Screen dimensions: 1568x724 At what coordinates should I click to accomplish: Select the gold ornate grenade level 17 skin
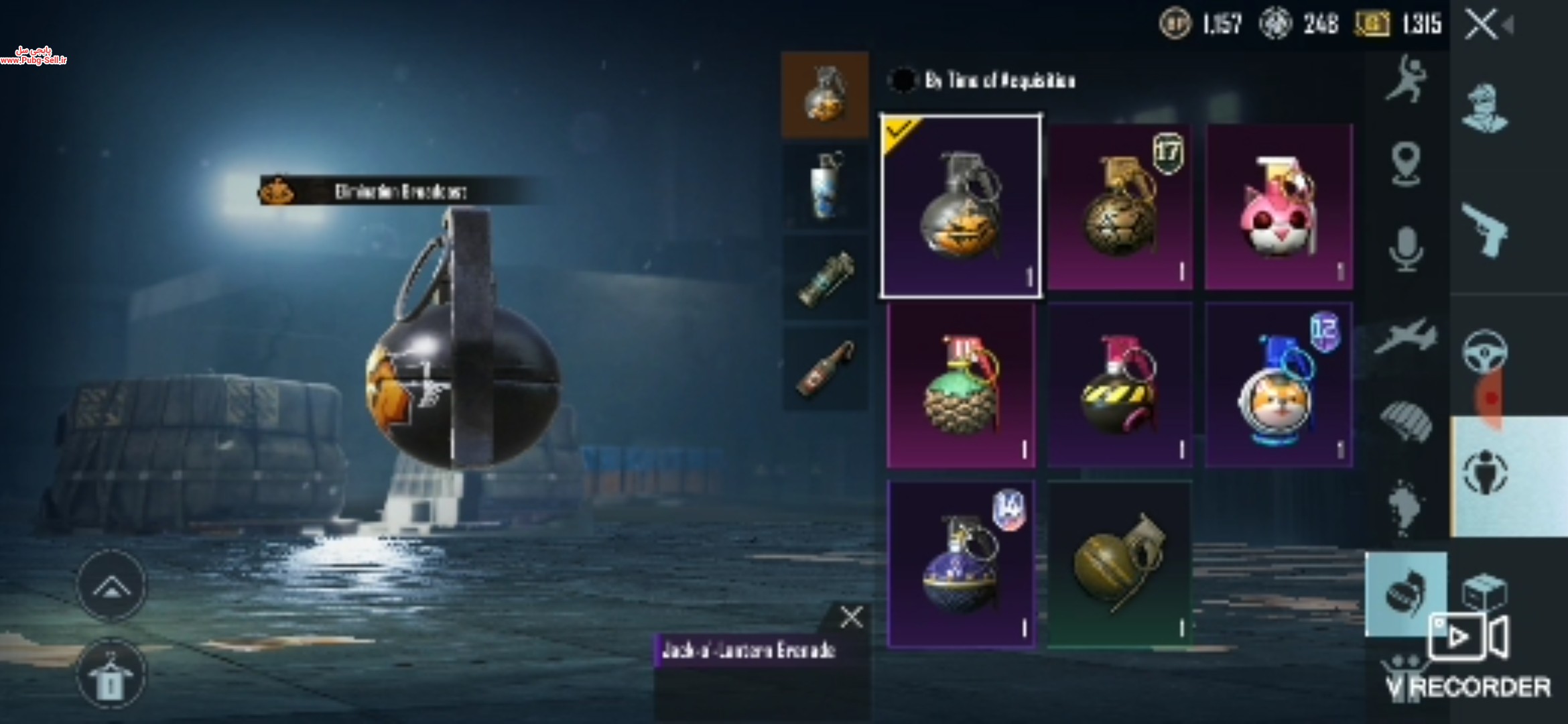(1119, 206)
